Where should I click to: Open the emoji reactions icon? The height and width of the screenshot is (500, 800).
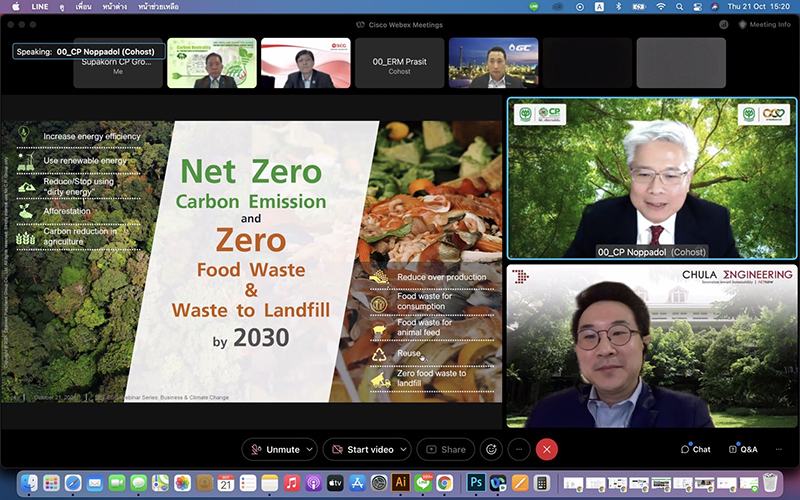pos(490,449)
